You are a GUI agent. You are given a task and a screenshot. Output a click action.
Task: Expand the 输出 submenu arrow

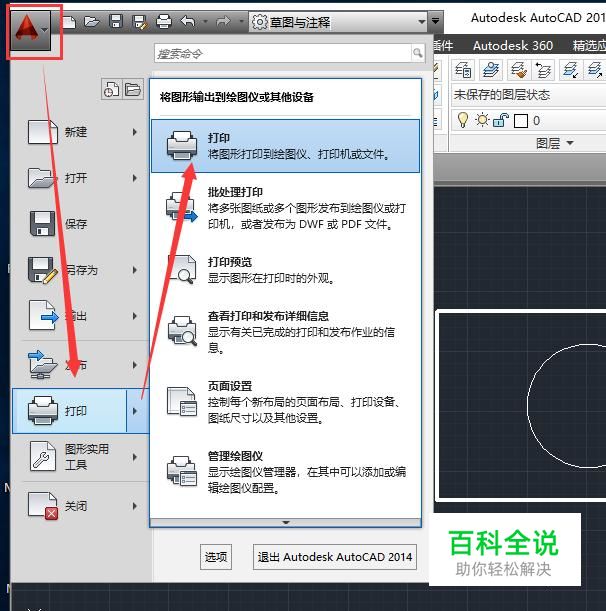click(134, 316)
